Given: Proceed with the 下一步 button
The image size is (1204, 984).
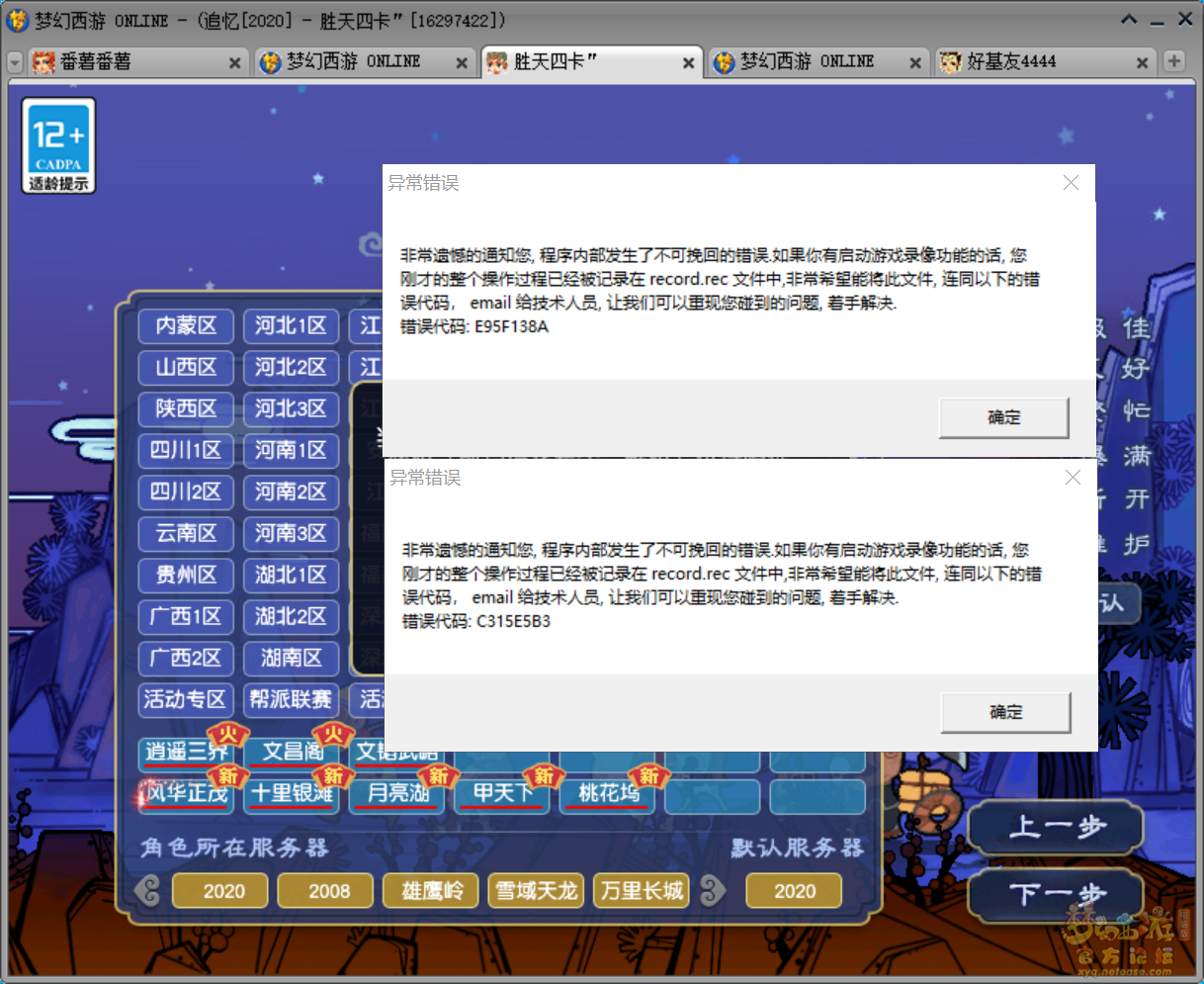Looking at the screenshot, I should pyautogui.click(x=1056, y=895).
